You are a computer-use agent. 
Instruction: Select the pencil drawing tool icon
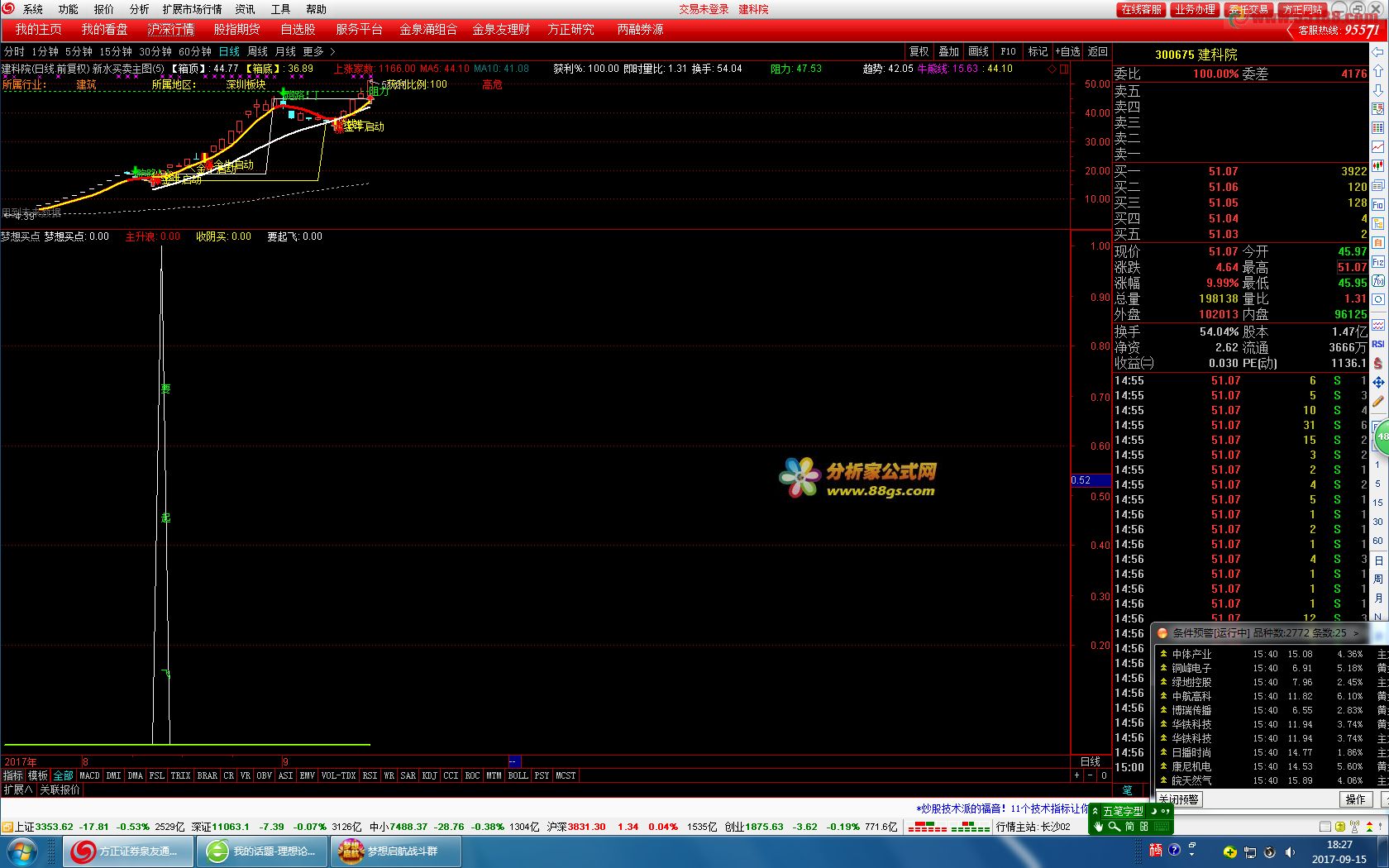click(1378, 402)
